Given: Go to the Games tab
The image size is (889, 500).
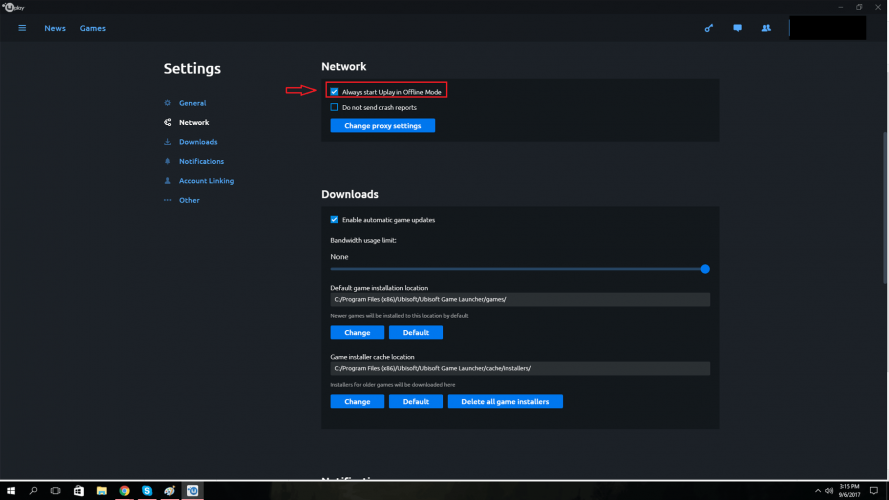Looking at the screenshot, I should (92, 28).
